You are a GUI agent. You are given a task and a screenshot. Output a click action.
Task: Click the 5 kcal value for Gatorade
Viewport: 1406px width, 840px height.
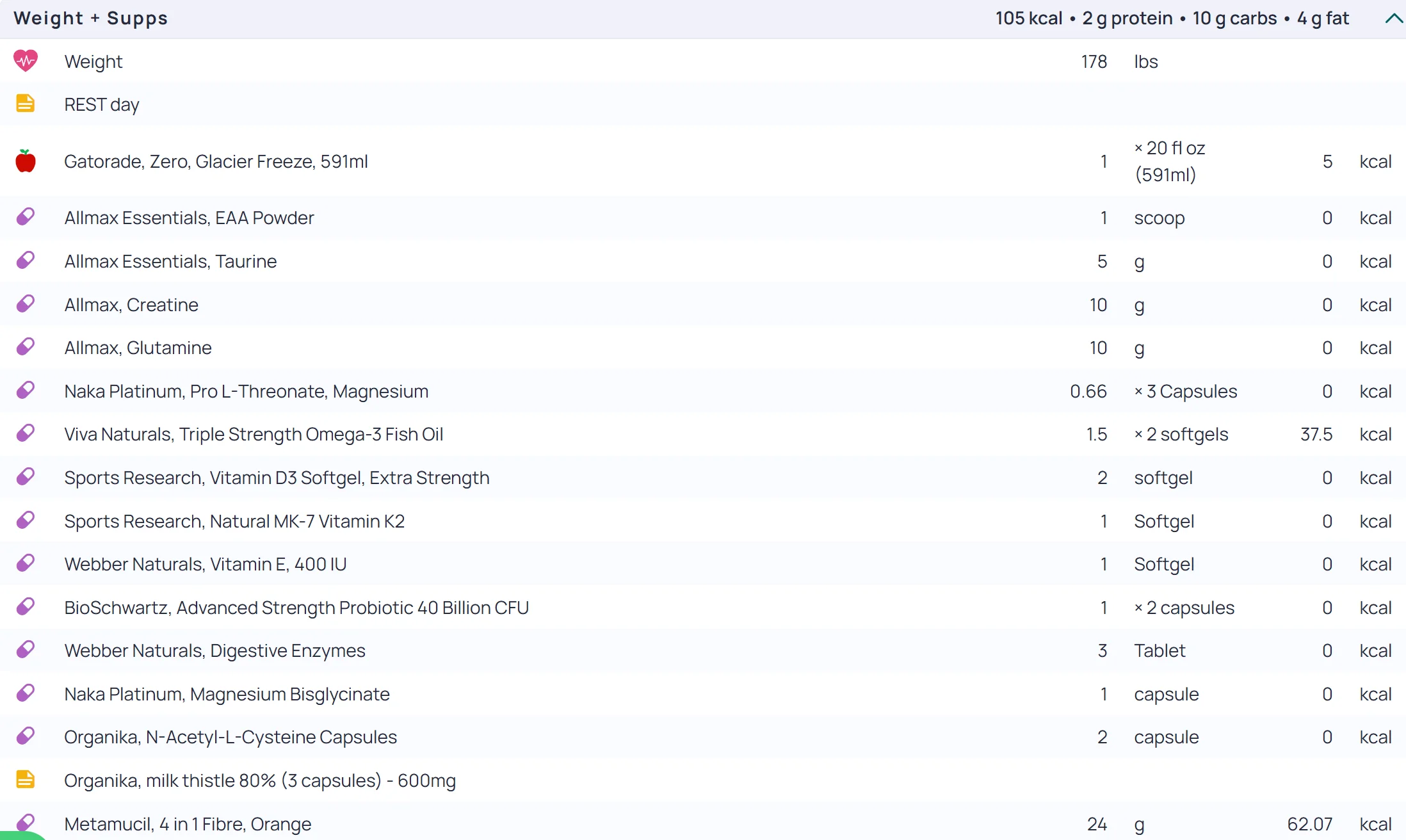coord(1327,161)
